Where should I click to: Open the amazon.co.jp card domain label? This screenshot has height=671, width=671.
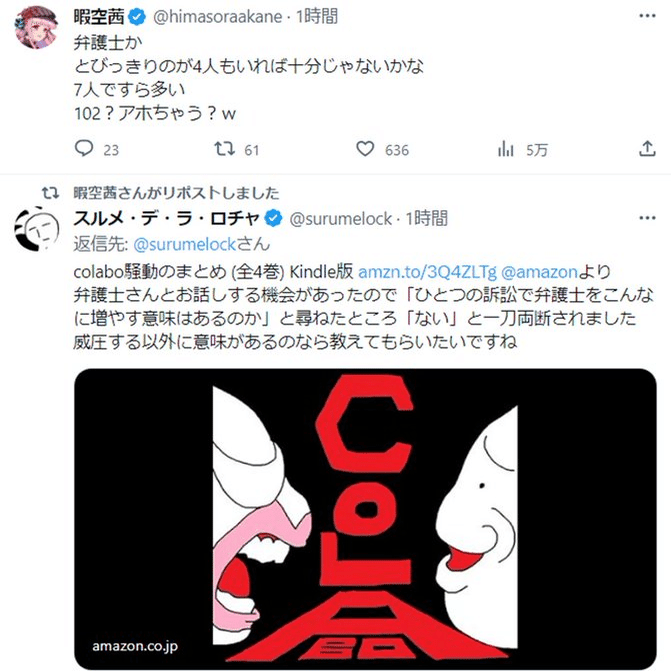pos(135,646)
